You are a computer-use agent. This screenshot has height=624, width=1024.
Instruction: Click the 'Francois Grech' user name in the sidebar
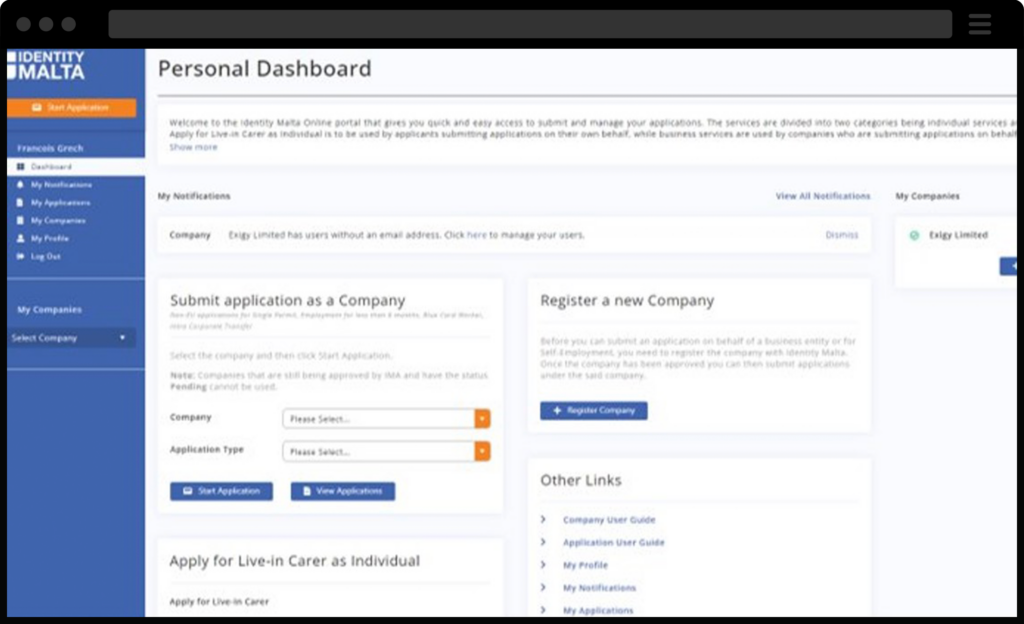pyautogui.click(x=50, y=148)
